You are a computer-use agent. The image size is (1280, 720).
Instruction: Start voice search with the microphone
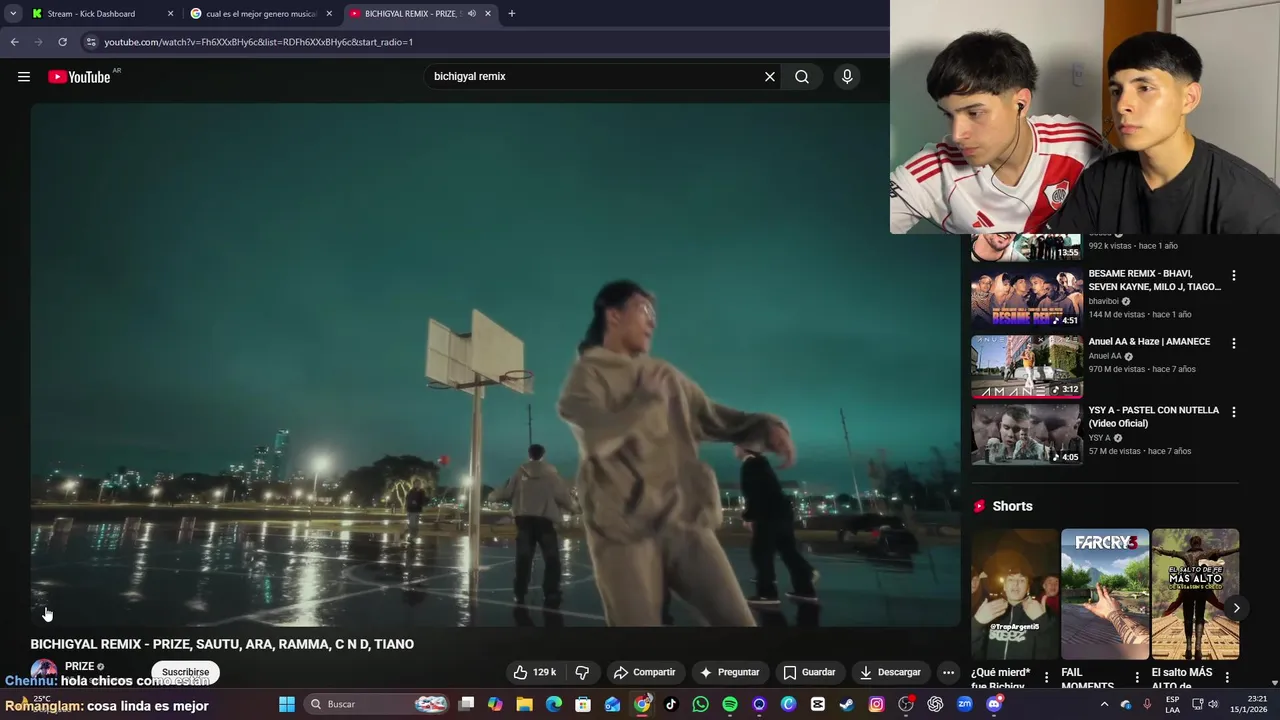[x=847, y=77]
